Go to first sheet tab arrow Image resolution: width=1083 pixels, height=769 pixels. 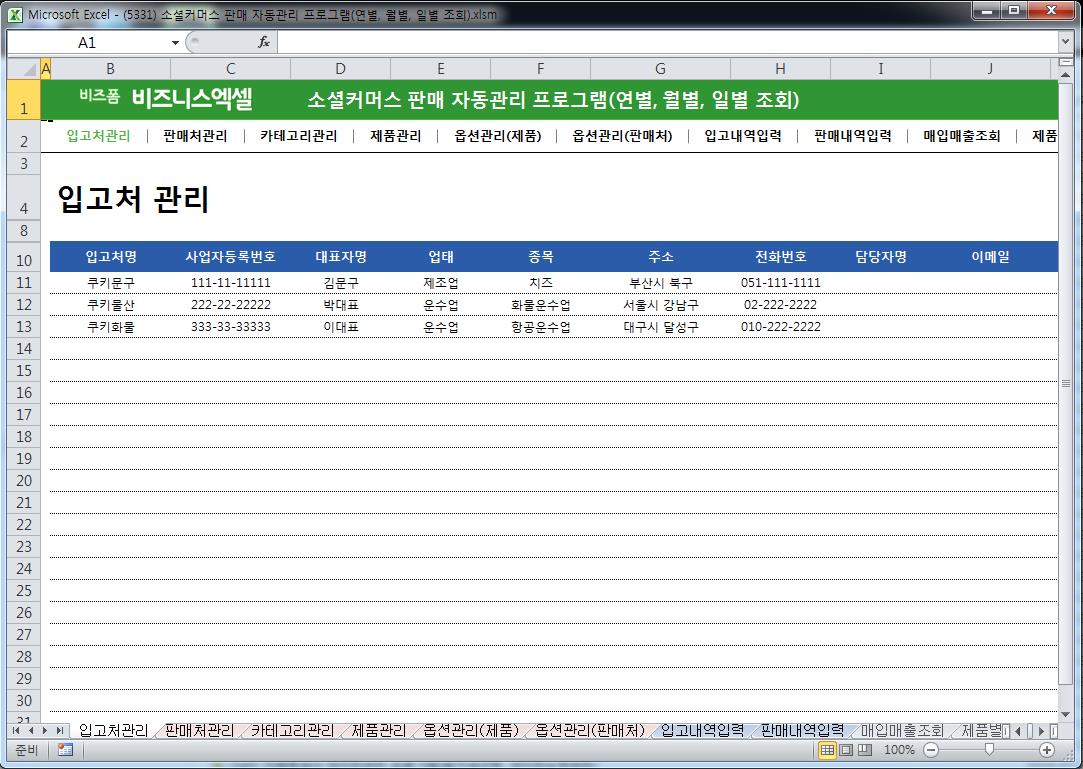pyautogui.click(x=17, y=730)
